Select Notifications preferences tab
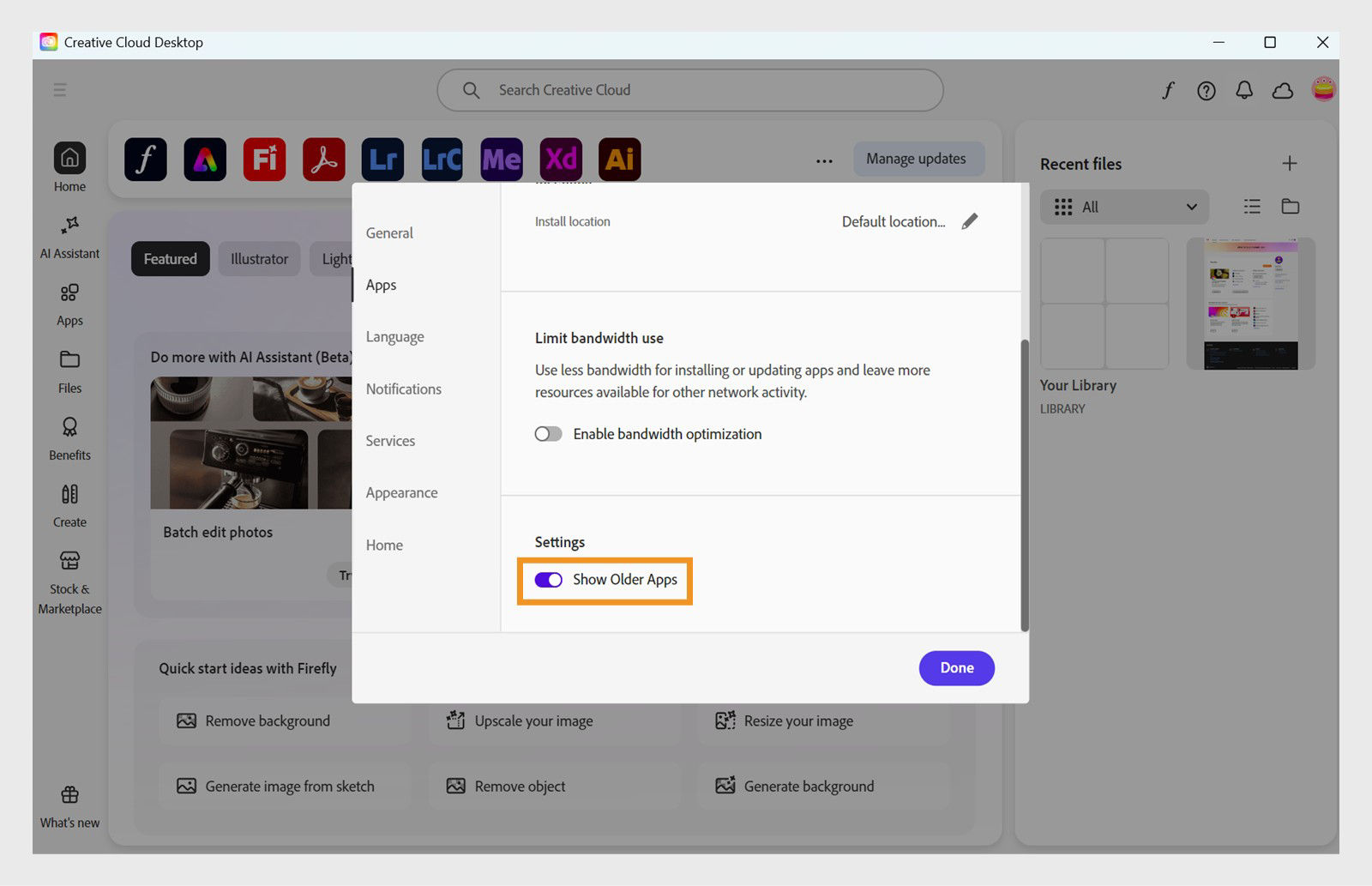1372x886 pixels. coord(403,389)
